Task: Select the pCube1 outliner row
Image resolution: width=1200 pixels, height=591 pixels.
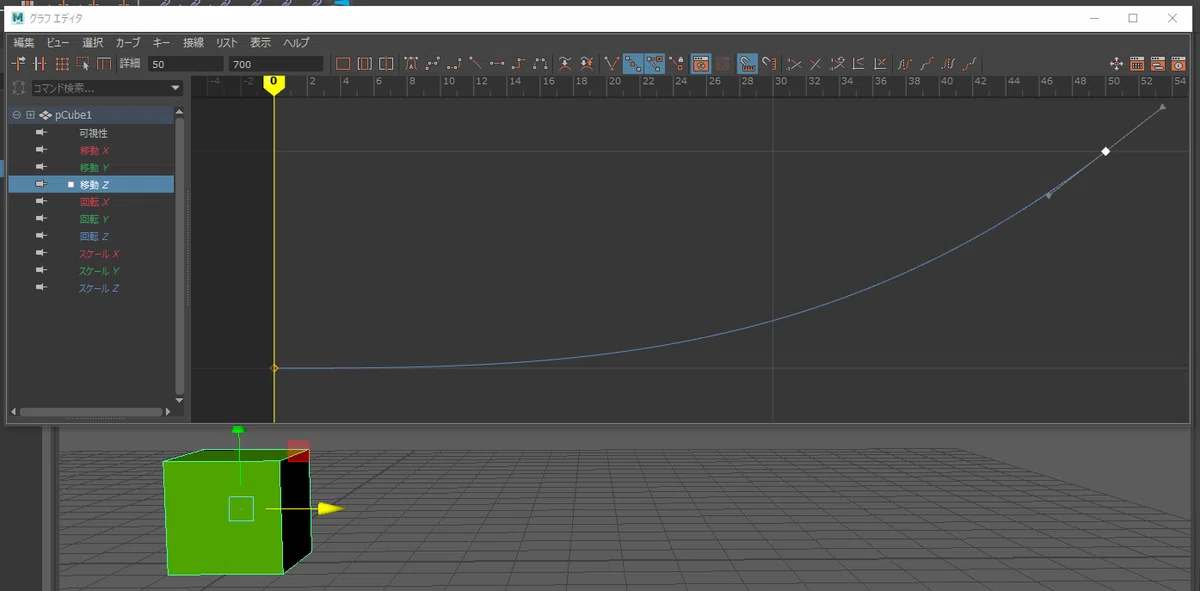Action: point(91,115)
